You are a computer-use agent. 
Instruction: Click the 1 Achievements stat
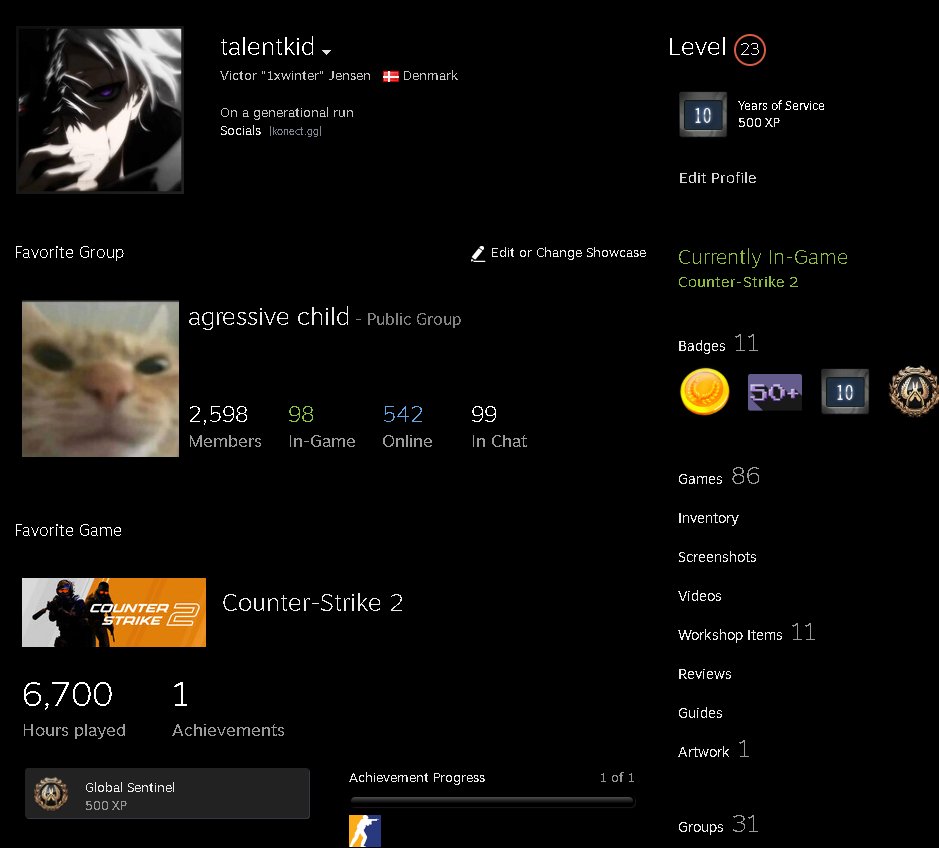pos(228,709)
